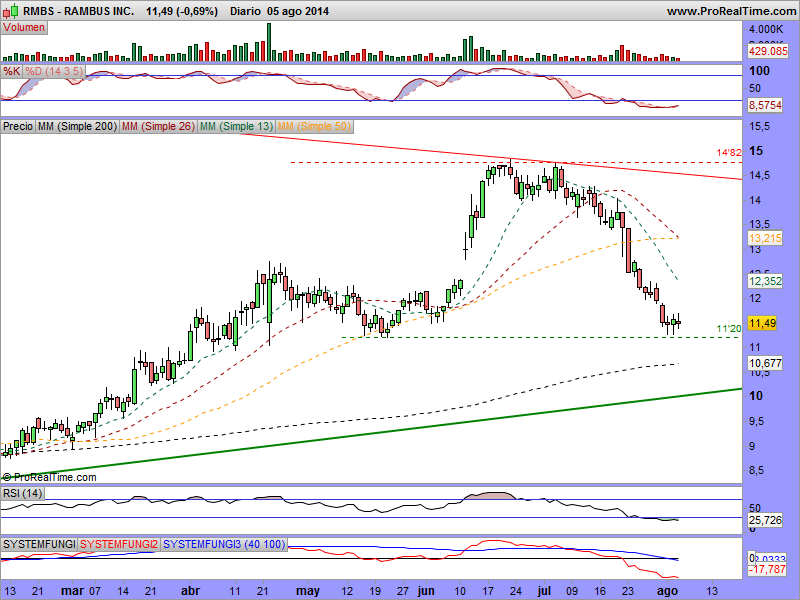Image resolution: width=800 pixels, height=600 pixels.
Task: Click the 11,49 (-0,69%) quote in header
Action: (x=182, y=11)
